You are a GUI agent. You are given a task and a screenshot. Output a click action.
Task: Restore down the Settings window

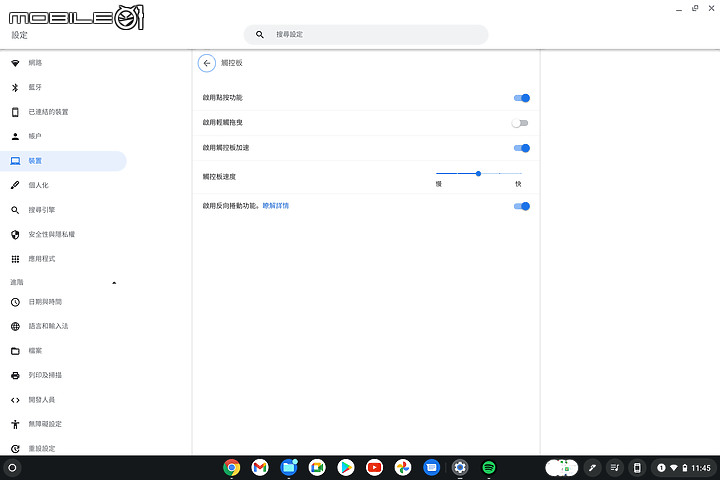[695, 8]
